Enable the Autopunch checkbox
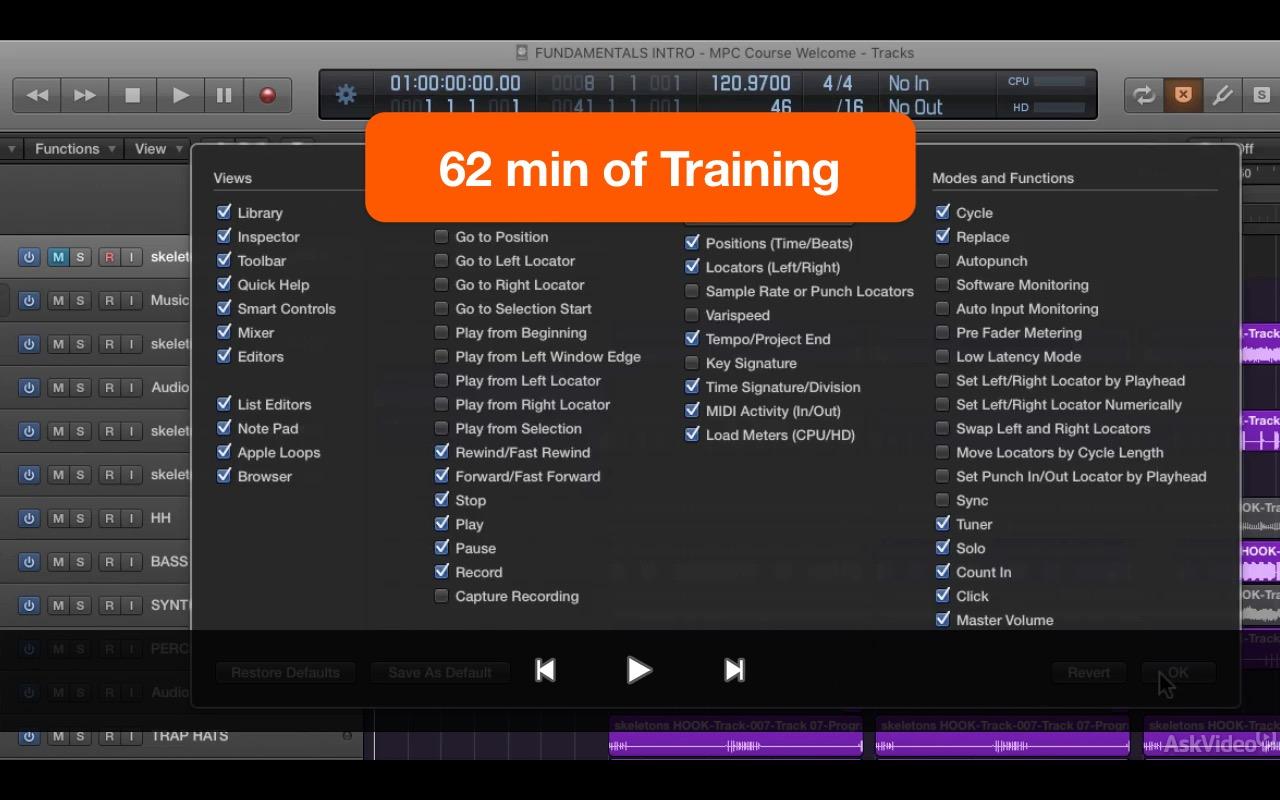 pyautogui.click(x=942, y=261)
